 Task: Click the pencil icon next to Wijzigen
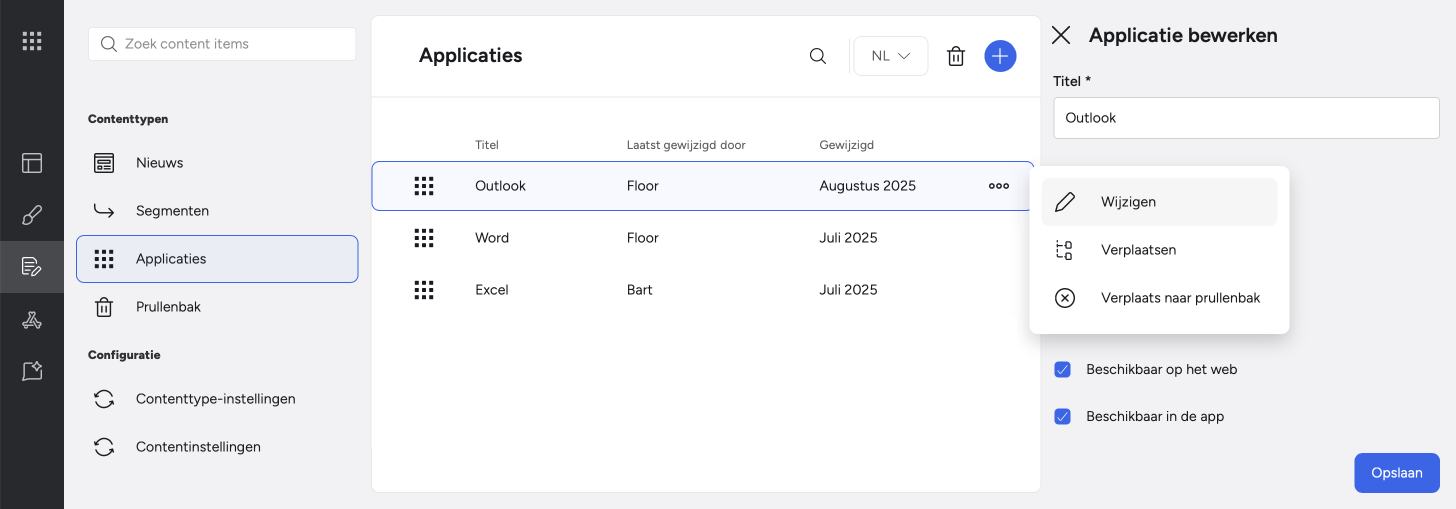click(x=1065, y=202)
